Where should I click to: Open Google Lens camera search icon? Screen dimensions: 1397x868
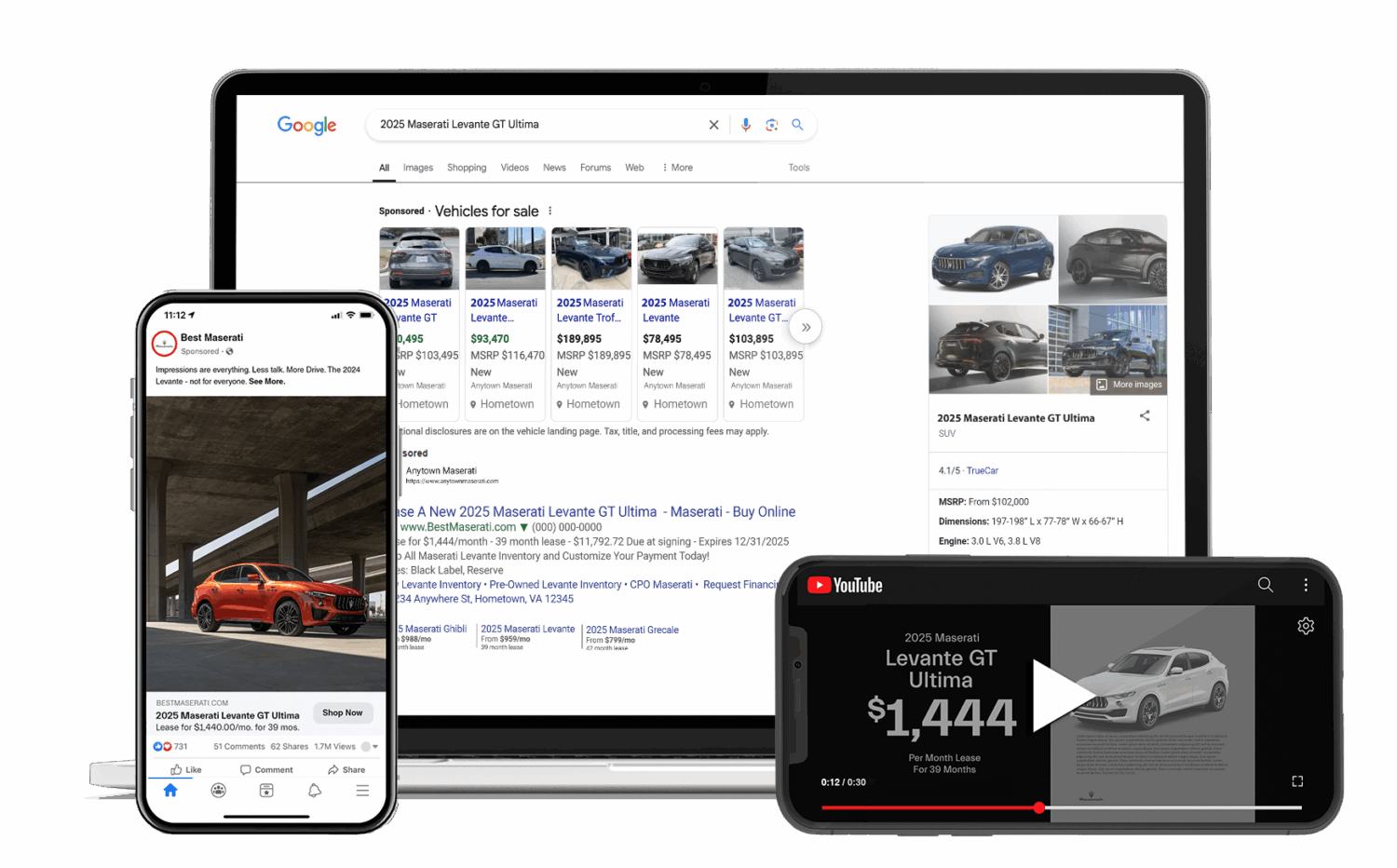[x=771, y=125]
